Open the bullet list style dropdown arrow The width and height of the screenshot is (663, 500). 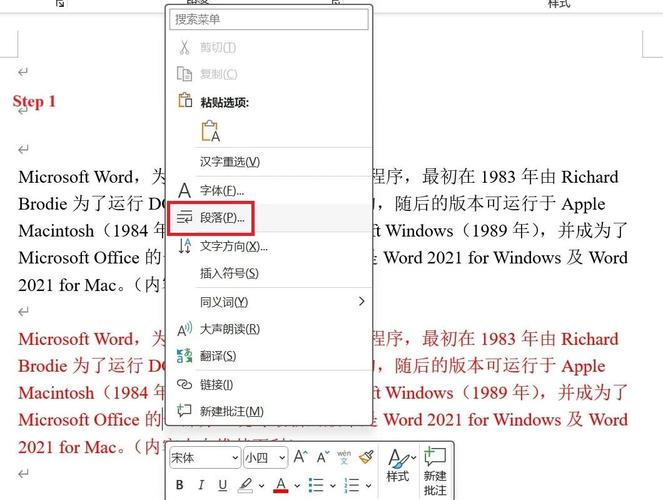click(x=333, y=486)
